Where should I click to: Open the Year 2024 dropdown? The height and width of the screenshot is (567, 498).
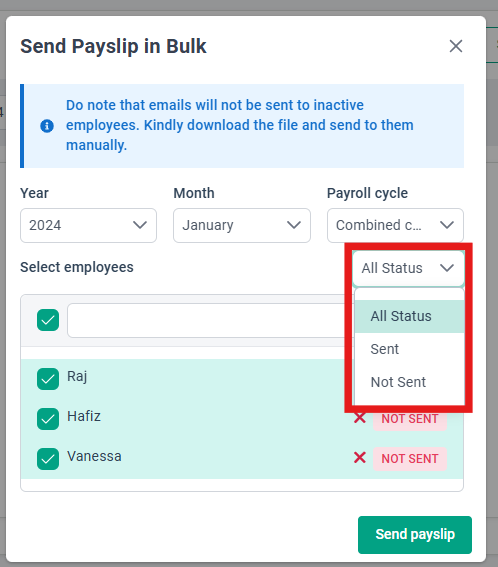[88, 225]
